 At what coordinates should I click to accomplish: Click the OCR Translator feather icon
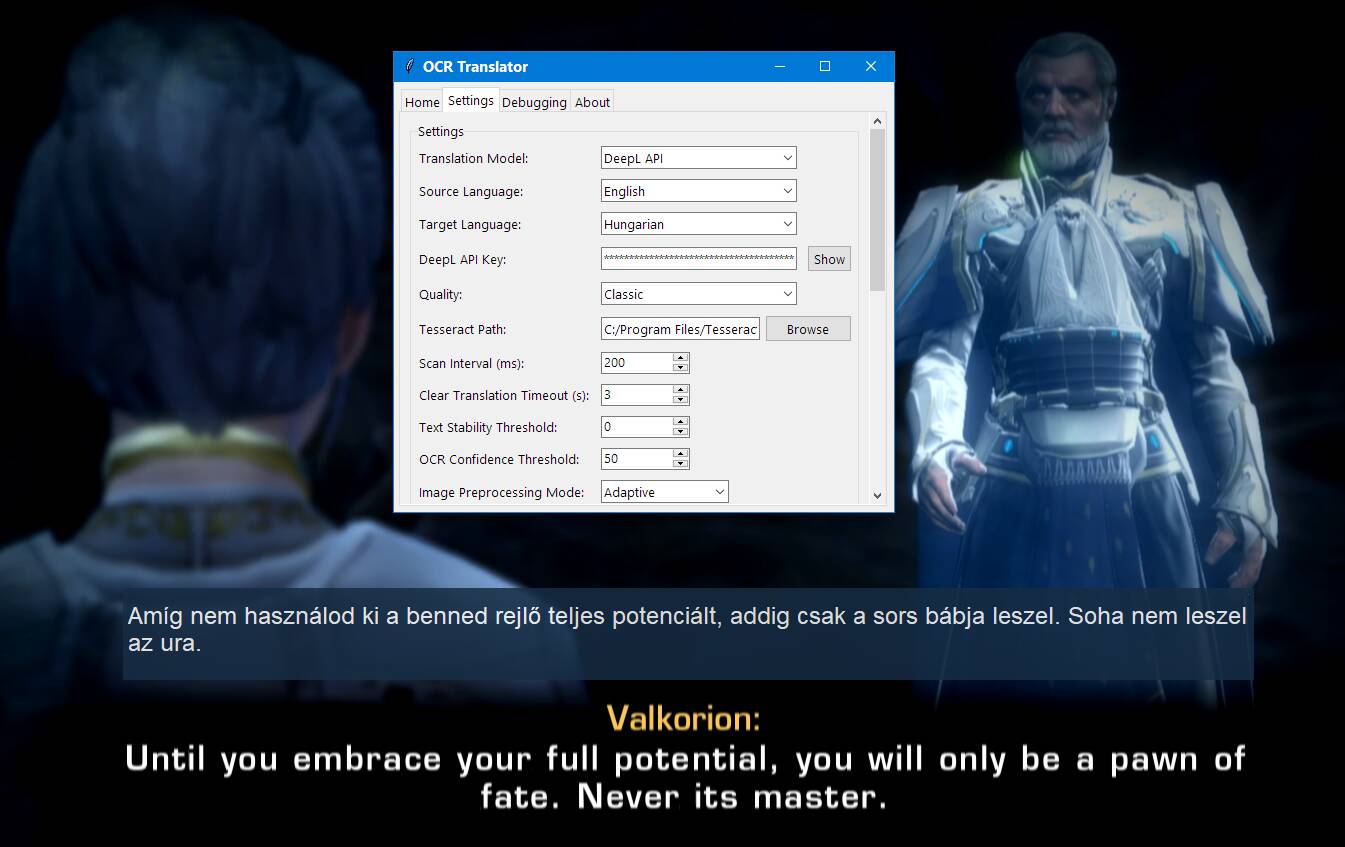409,67
